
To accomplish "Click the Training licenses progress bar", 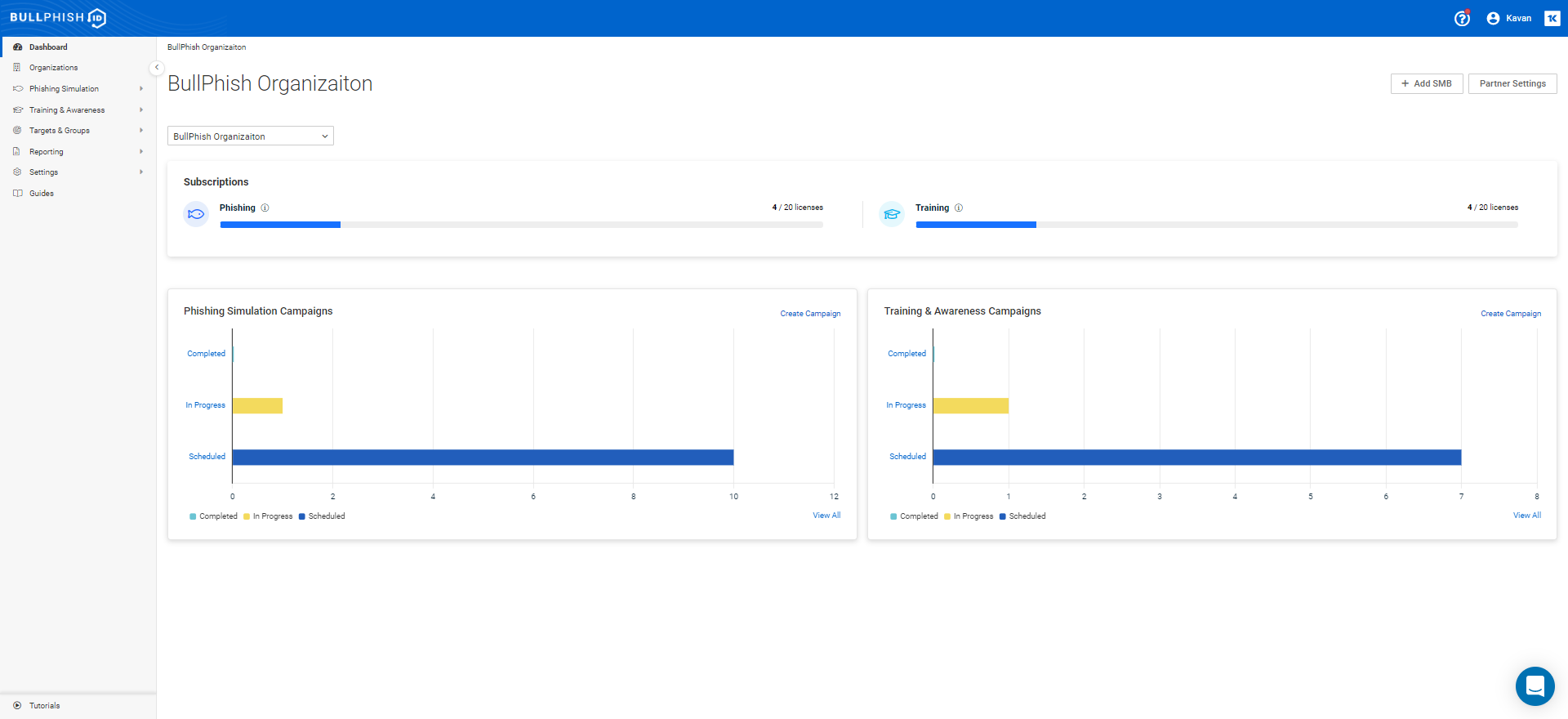I will click(x=1217, y=225).
